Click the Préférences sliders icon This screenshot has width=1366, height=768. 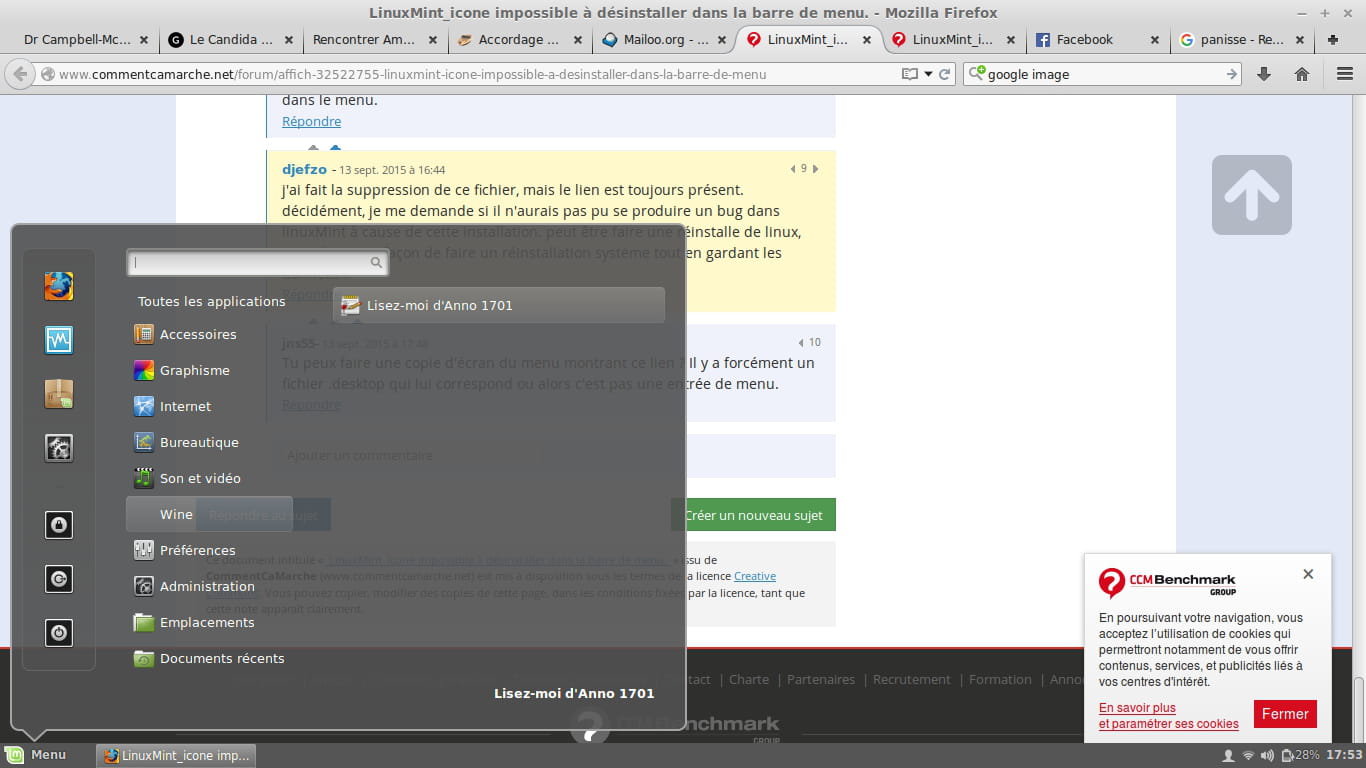click(144, 550)
